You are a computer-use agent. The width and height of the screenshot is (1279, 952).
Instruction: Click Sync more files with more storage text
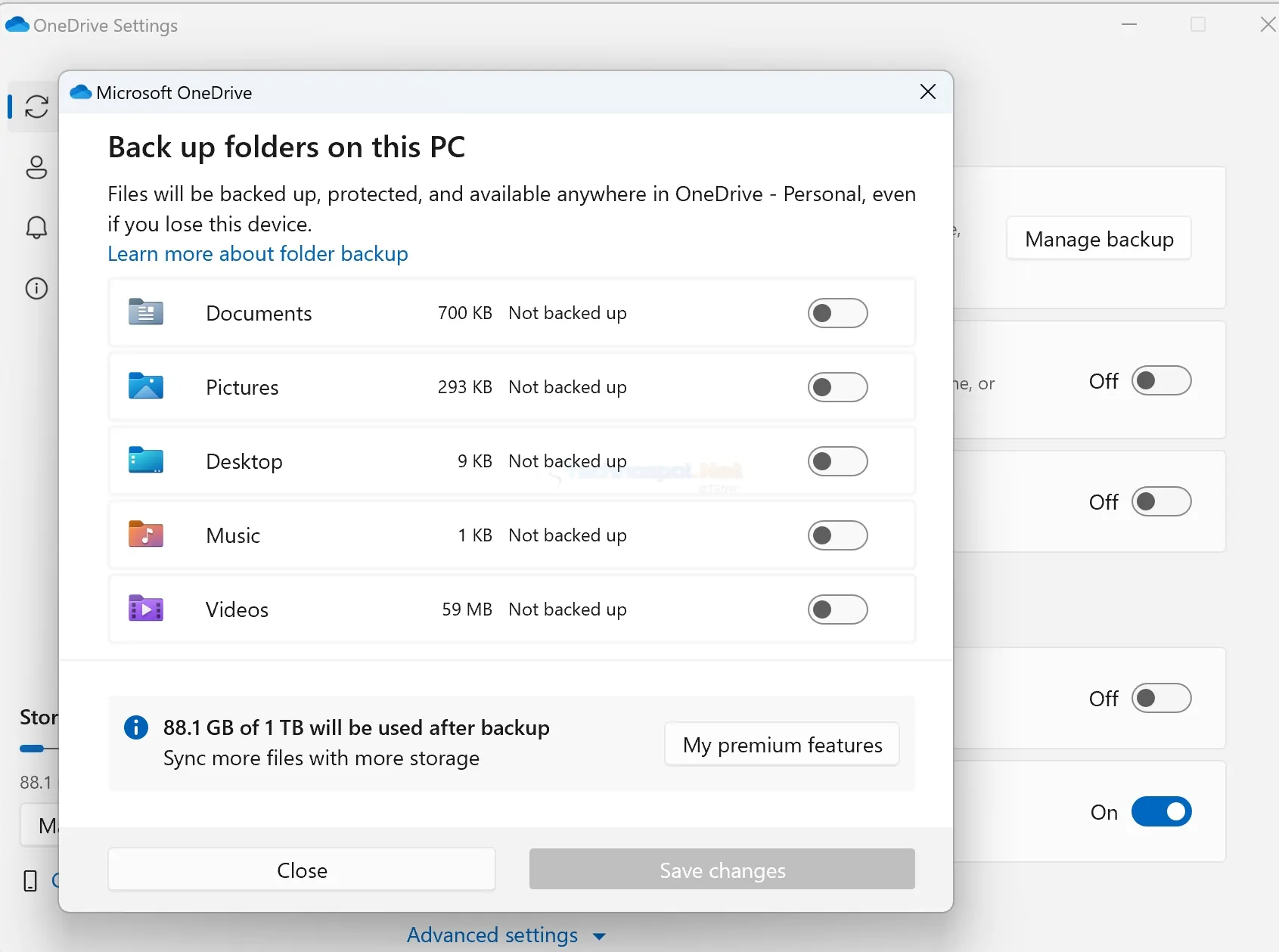321,758
